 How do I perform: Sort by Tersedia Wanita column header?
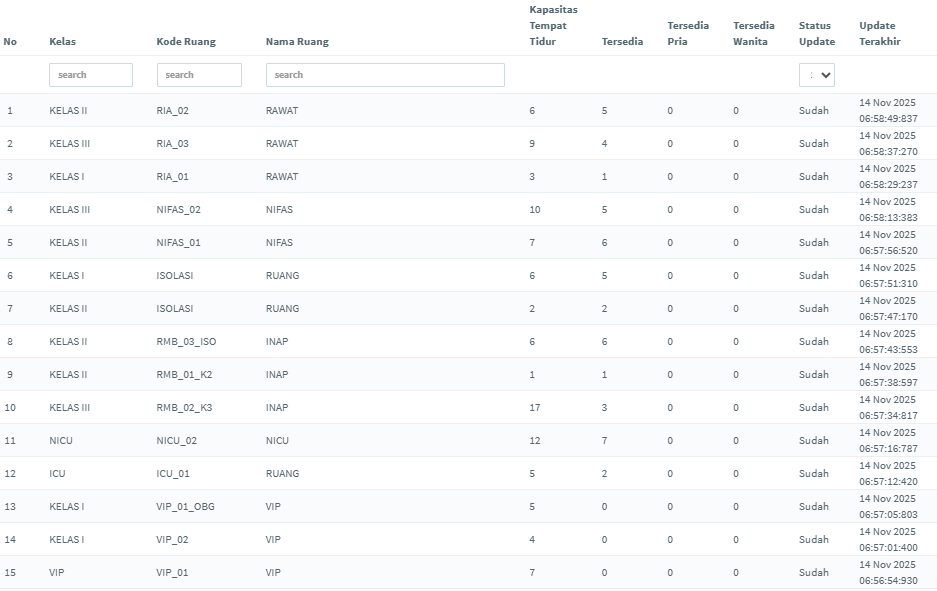[752, 33]
